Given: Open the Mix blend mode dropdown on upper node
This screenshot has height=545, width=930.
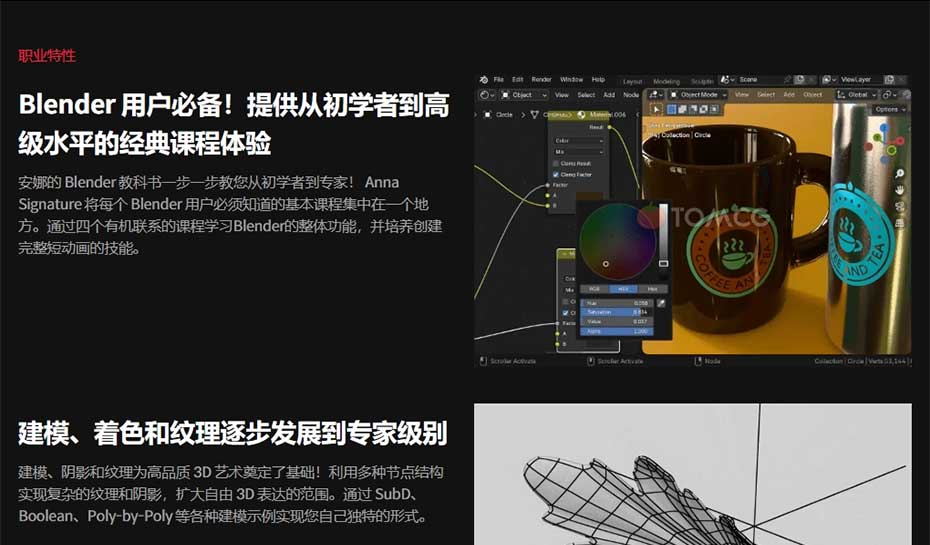Looking at the screenshot, I should coord(579,152).
